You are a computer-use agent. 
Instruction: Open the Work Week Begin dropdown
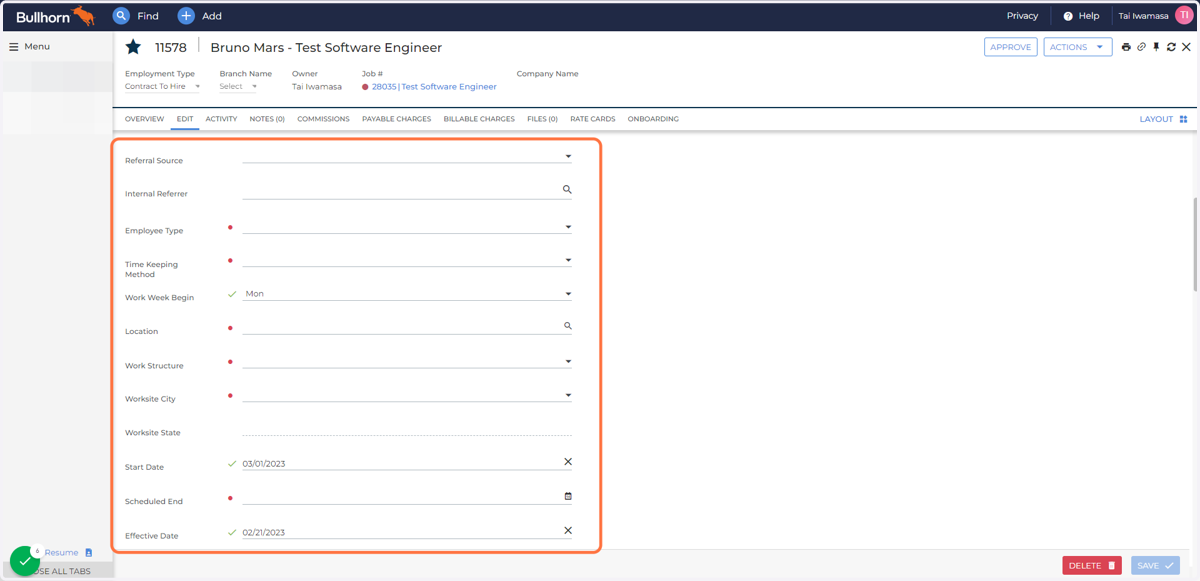coord(568,294)
